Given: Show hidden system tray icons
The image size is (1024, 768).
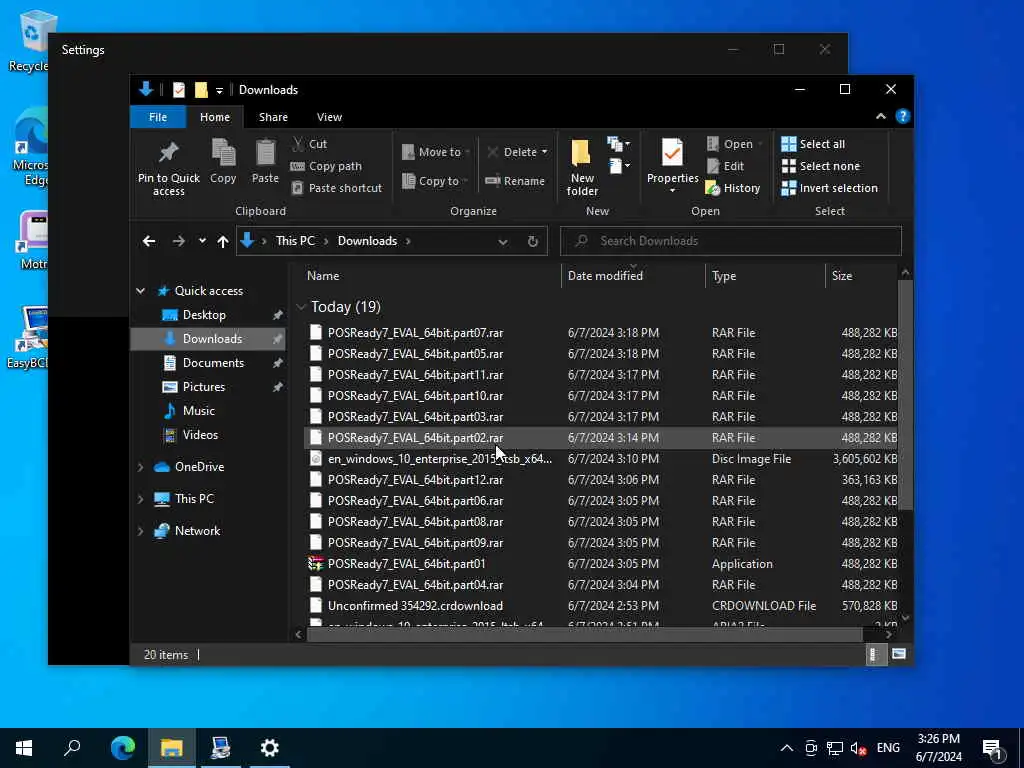Looking at the screenshot, I should [x=787, y=748].
